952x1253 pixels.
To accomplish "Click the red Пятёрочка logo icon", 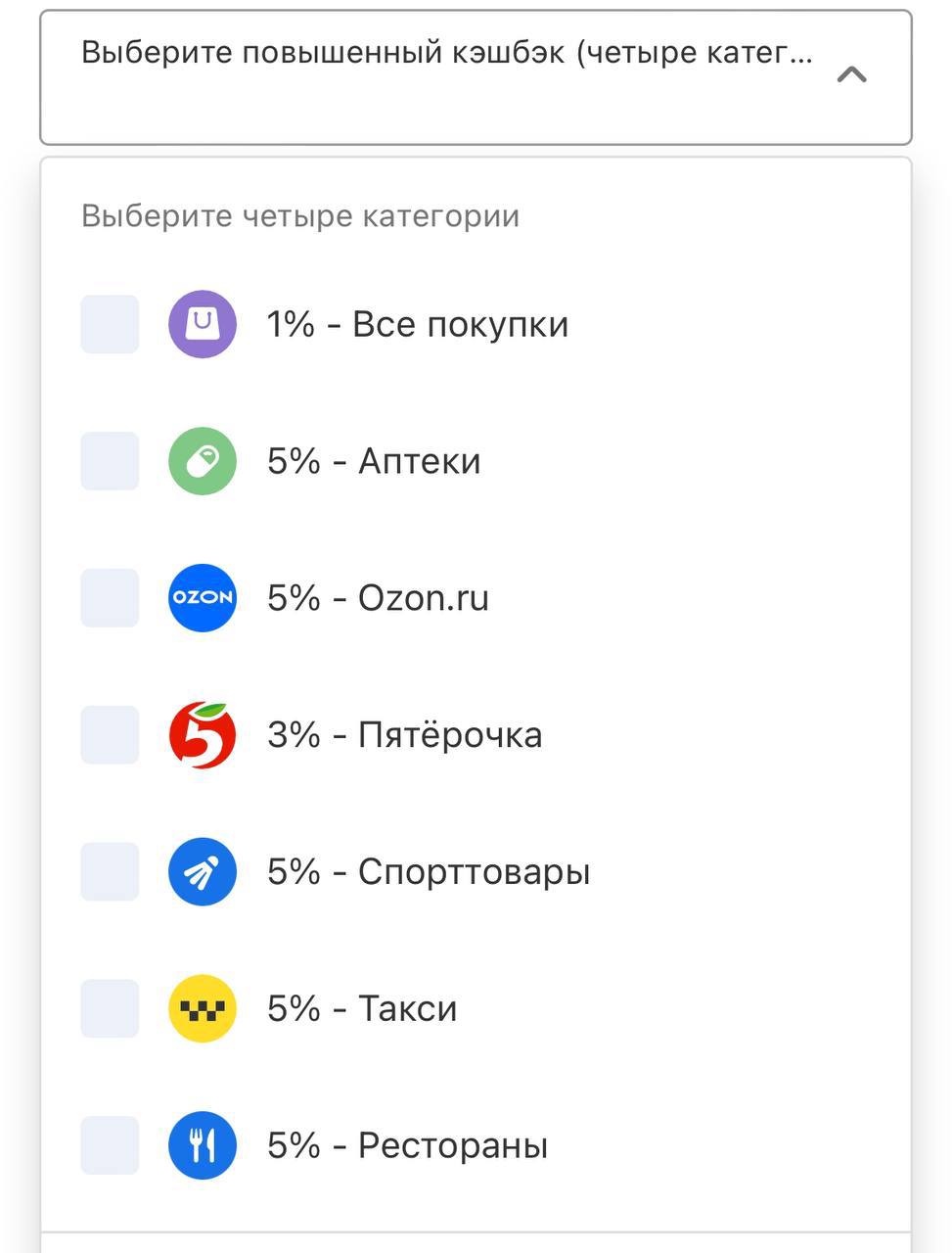I will tap(203, 735).
